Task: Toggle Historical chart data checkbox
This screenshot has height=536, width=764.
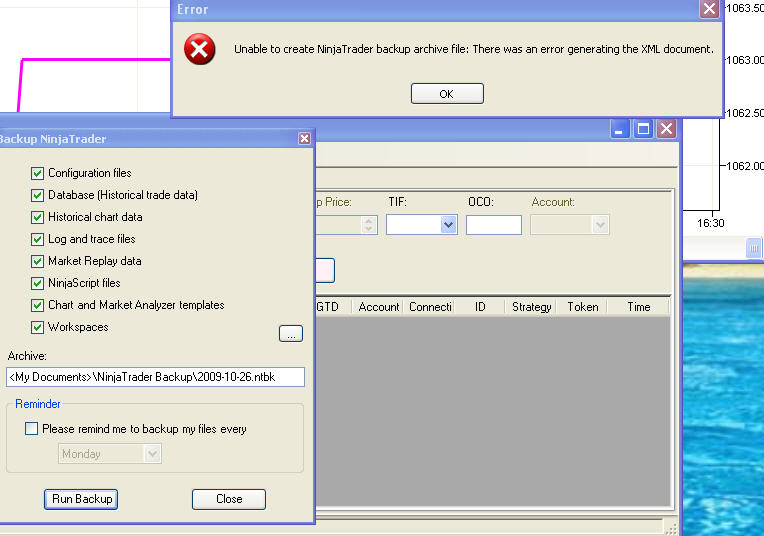Action: click(x=37, y=217)
